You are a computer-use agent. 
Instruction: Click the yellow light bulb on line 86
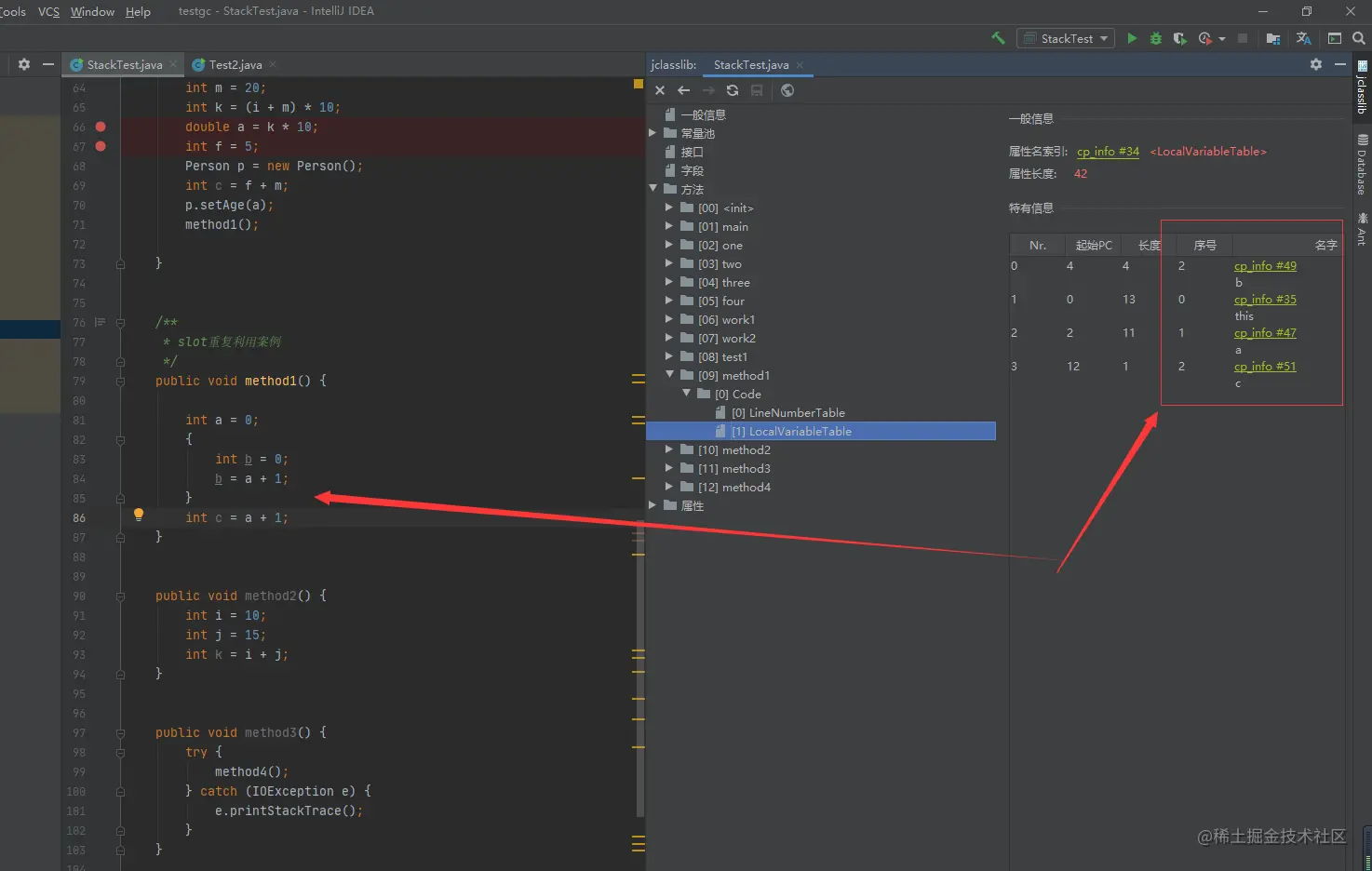point(139,515)
